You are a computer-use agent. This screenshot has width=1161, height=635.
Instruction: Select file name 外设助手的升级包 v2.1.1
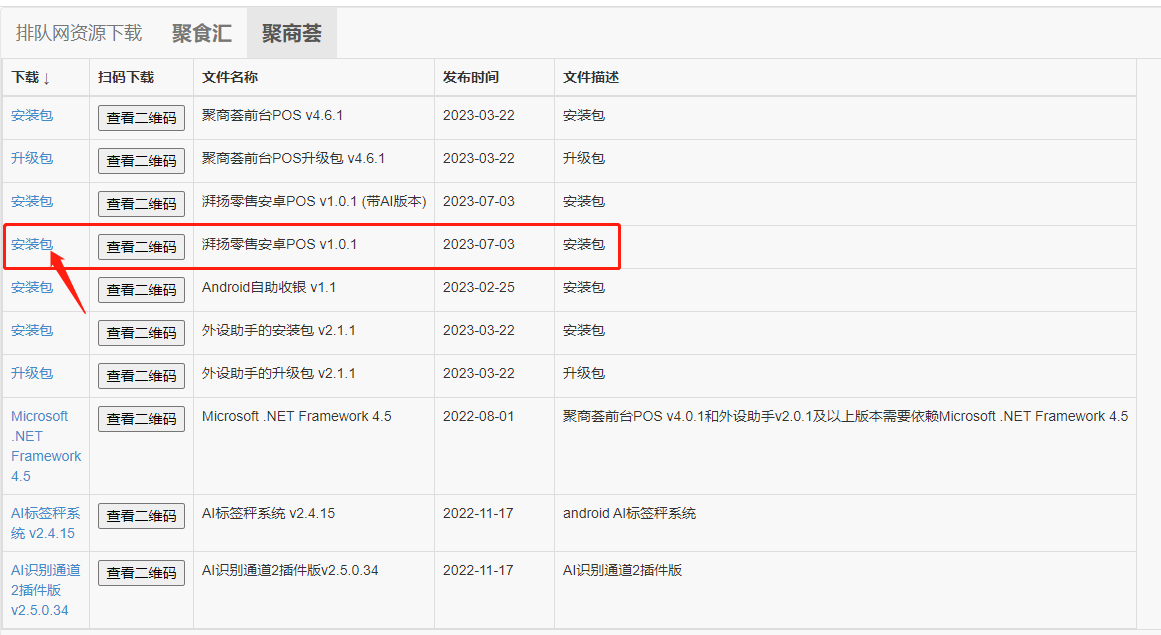coord(278,373)
